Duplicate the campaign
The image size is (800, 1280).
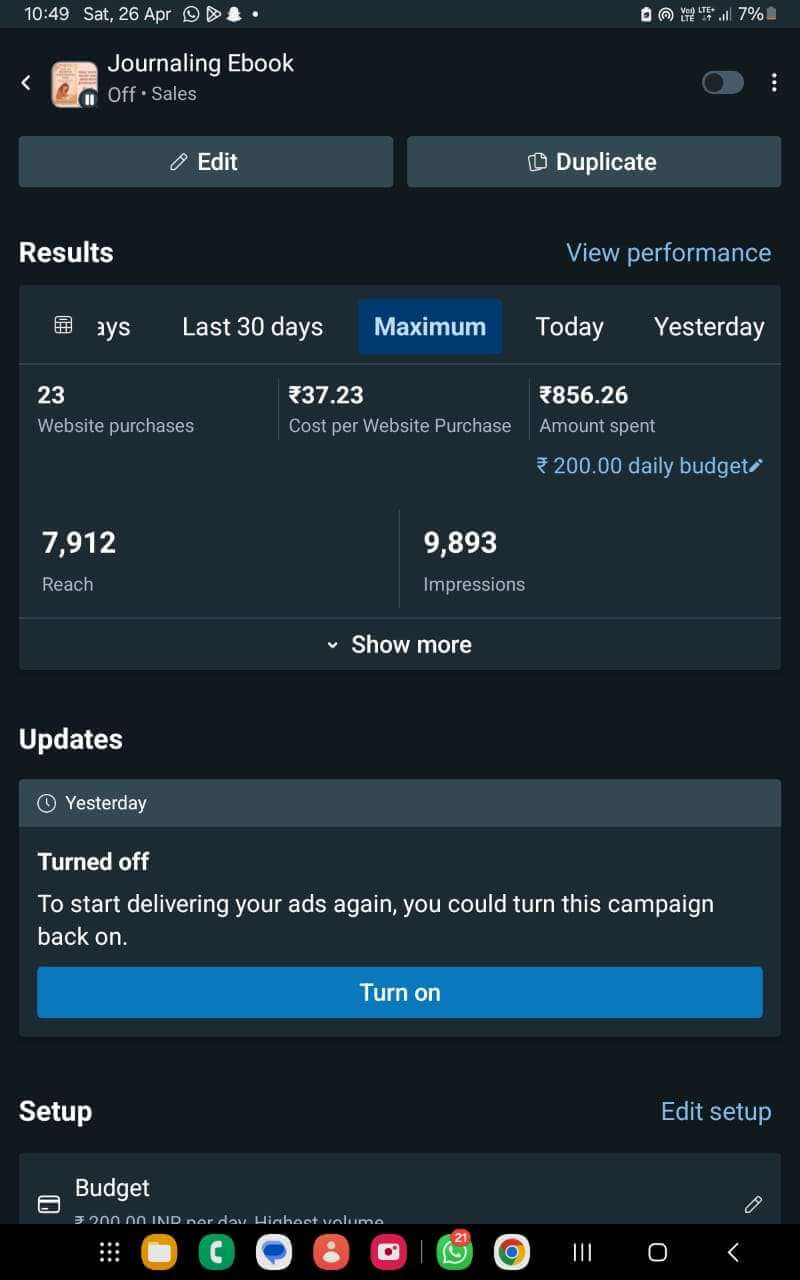(593, 161)
